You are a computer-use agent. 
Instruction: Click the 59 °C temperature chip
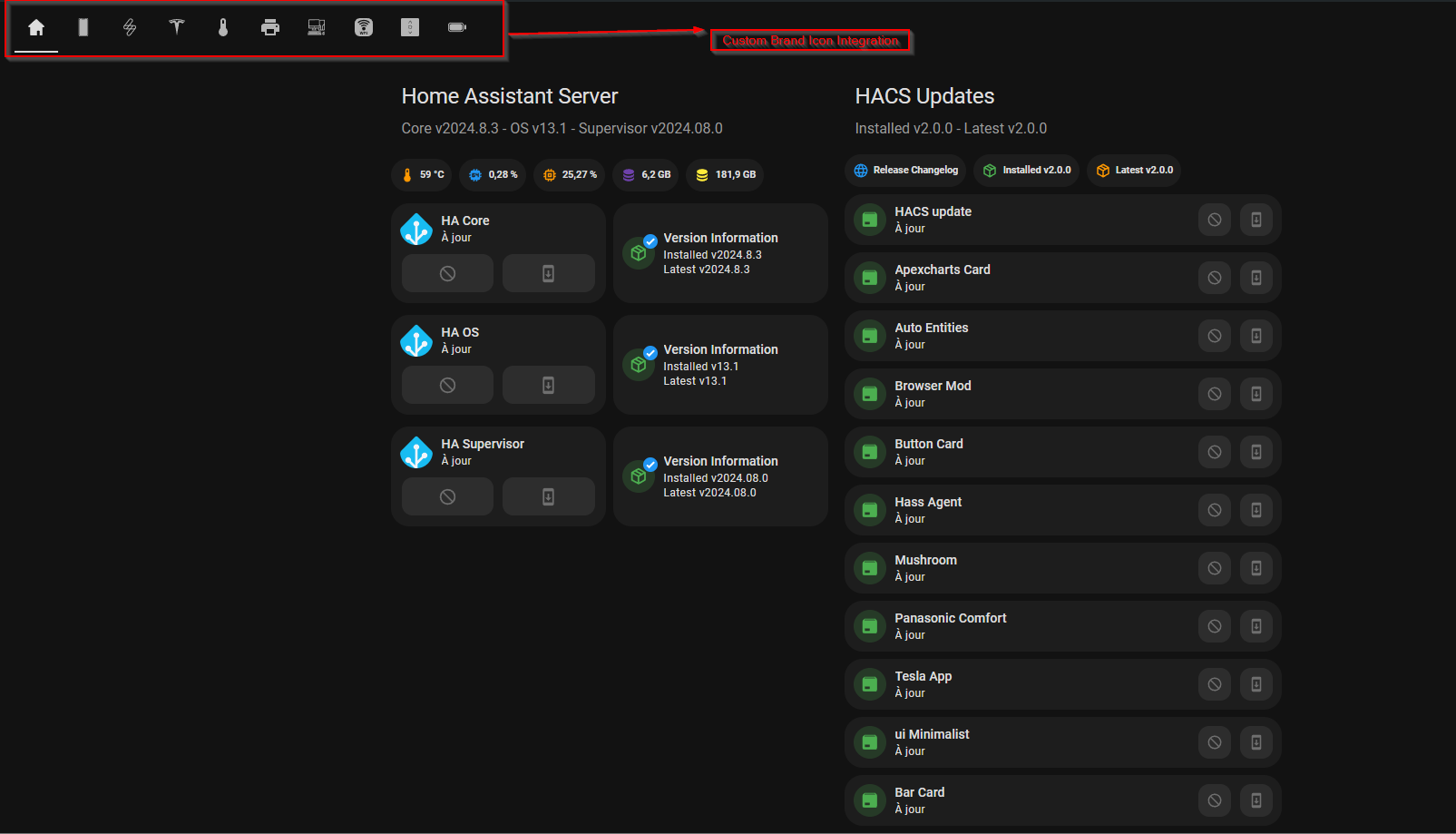point(422,174)
